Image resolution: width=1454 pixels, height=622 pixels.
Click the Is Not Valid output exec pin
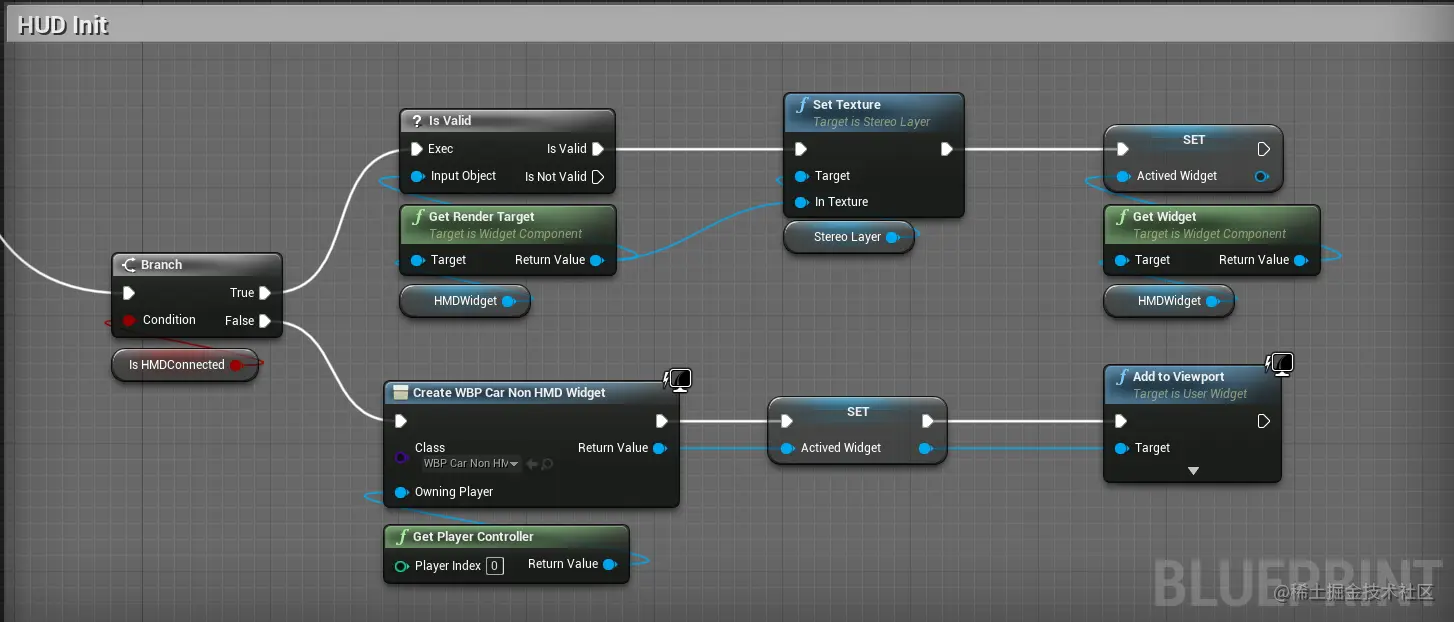coord(598,177)
